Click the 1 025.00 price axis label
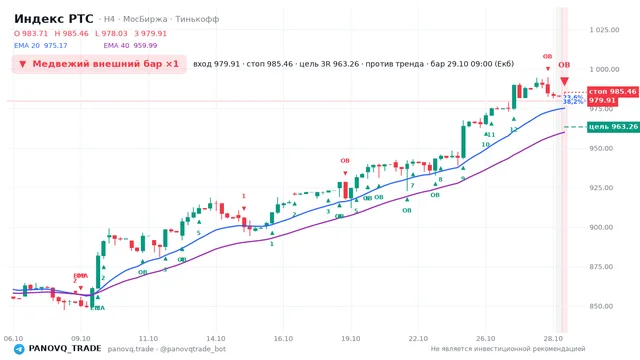640x360 pixels. pyautogui.click(x=604, y=30)
